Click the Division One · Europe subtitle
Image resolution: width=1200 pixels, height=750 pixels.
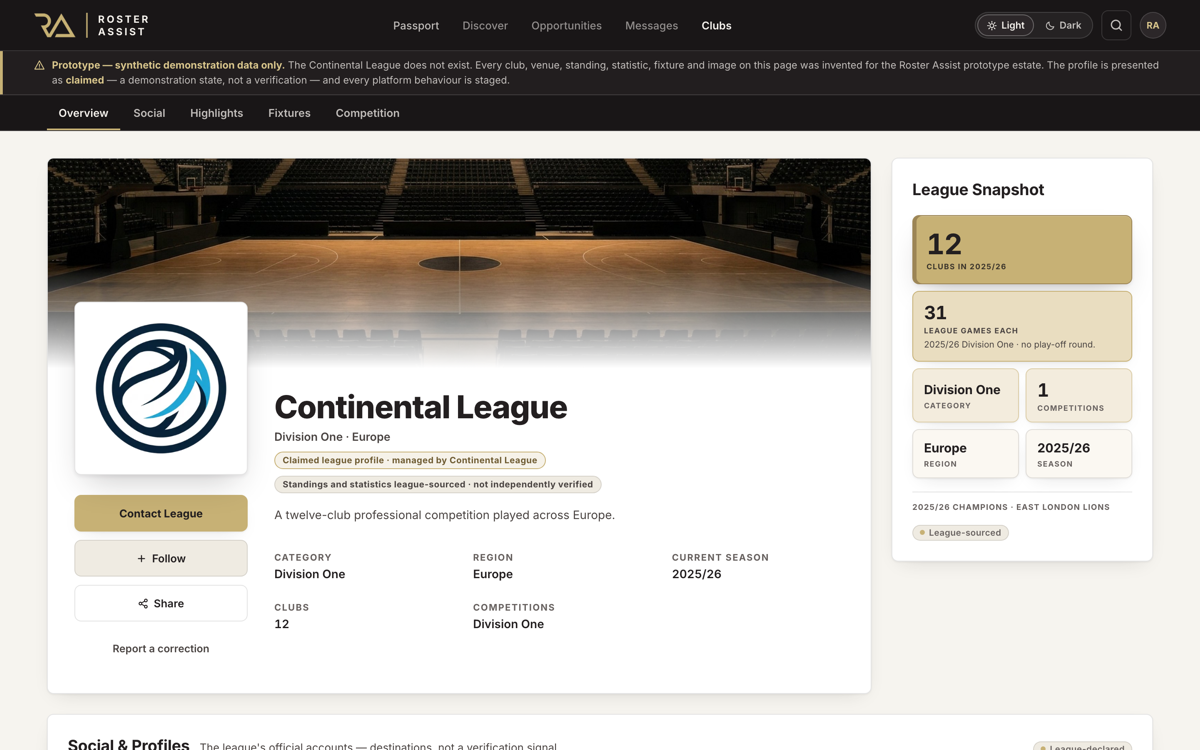click(332, 437)
